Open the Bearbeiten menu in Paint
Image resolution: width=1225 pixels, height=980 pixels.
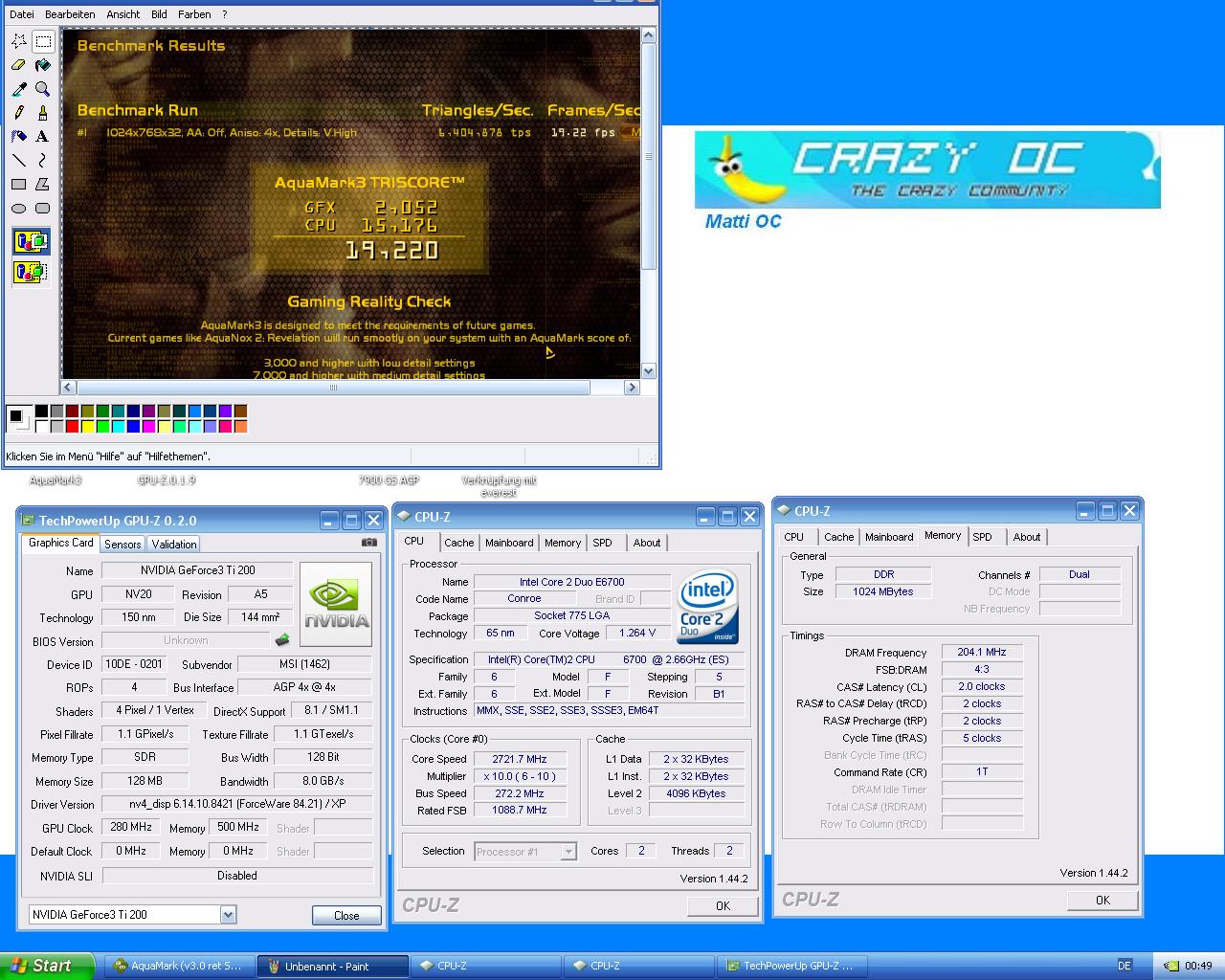click(70, 14)
